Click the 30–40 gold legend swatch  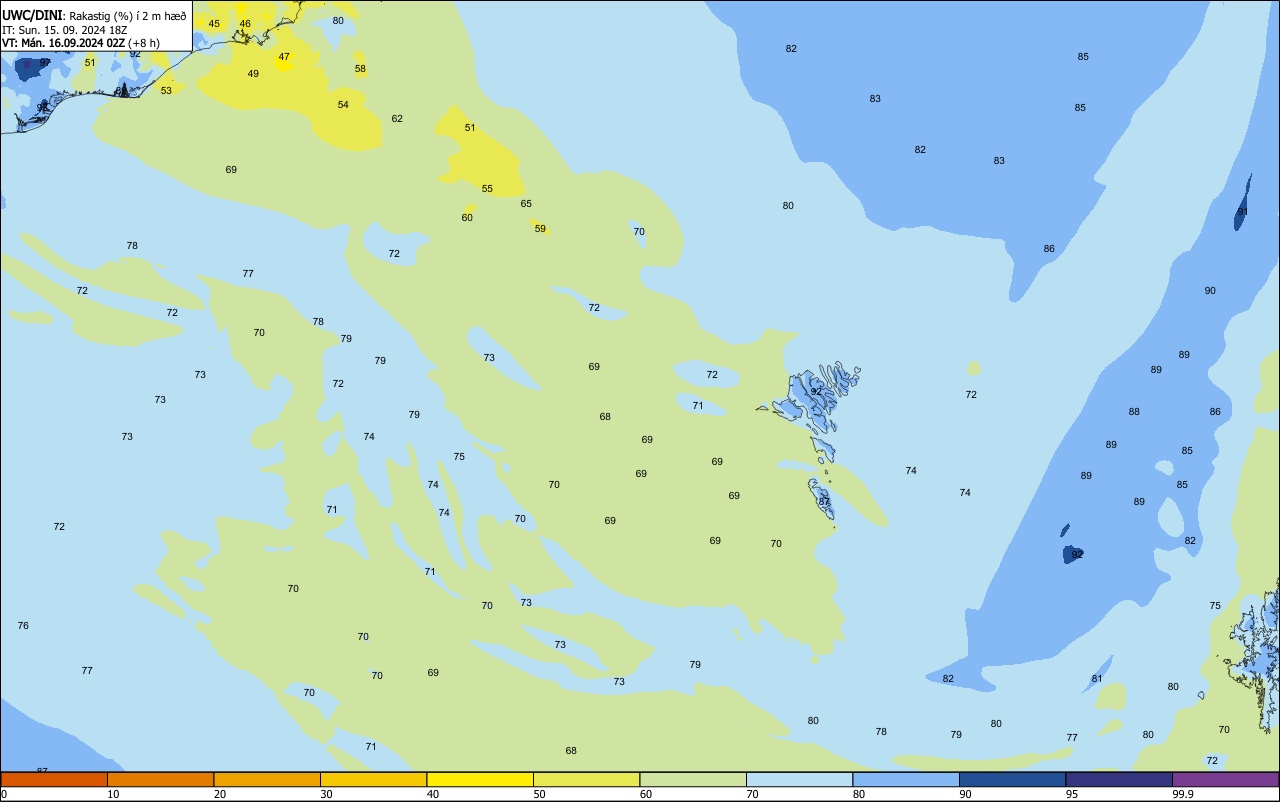pos(374,779)
